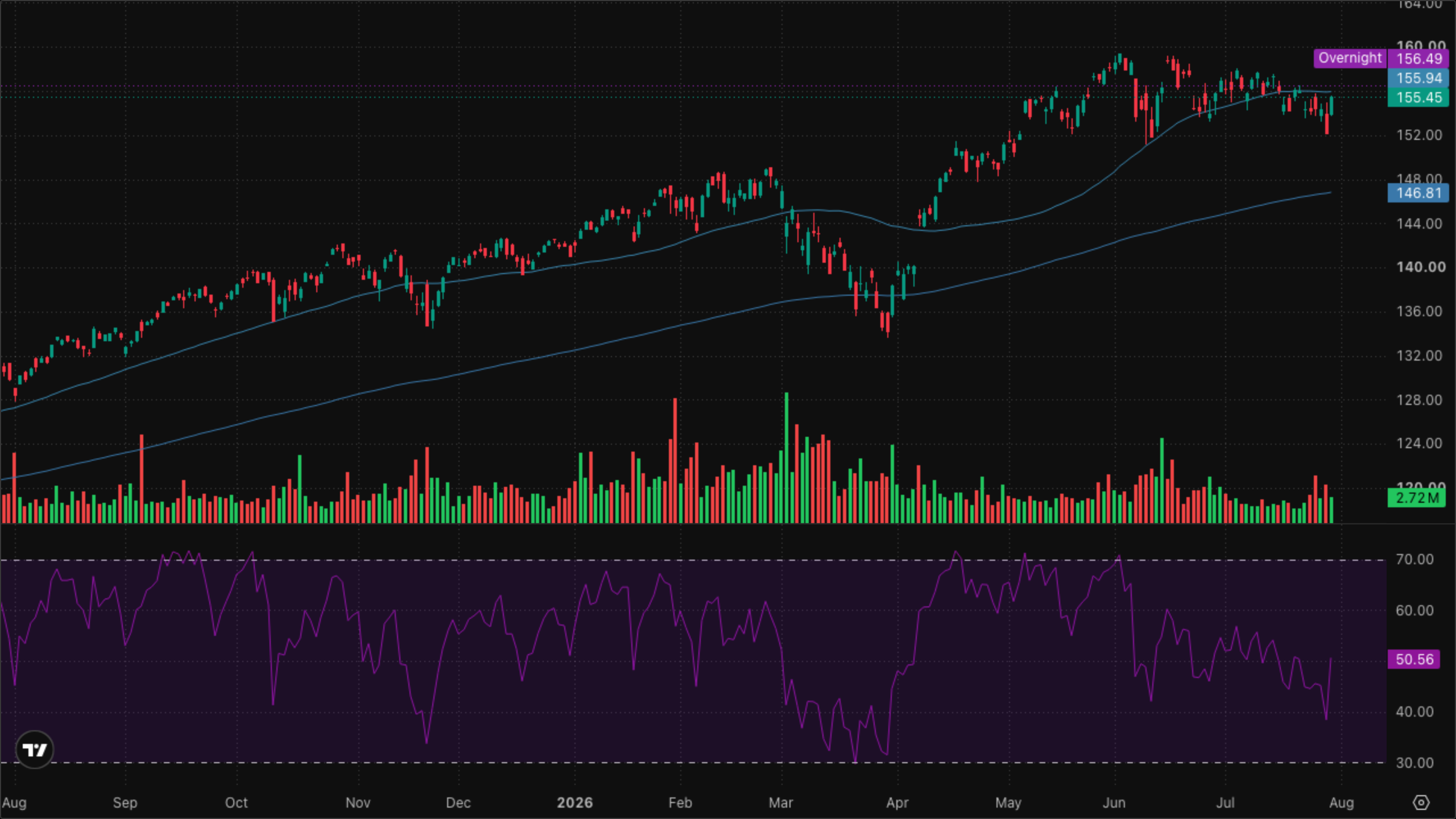The image size is (1456, 819).
Task: Select the 2026 label on time axis
Action: 574,803
